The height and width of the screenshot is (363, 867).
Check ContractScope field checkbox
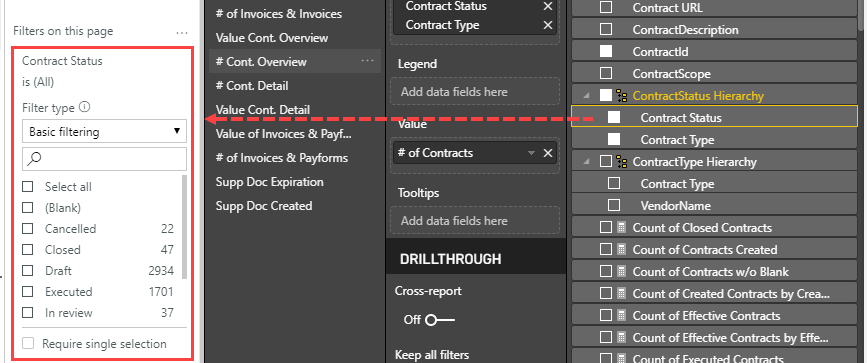coord(606,73)
